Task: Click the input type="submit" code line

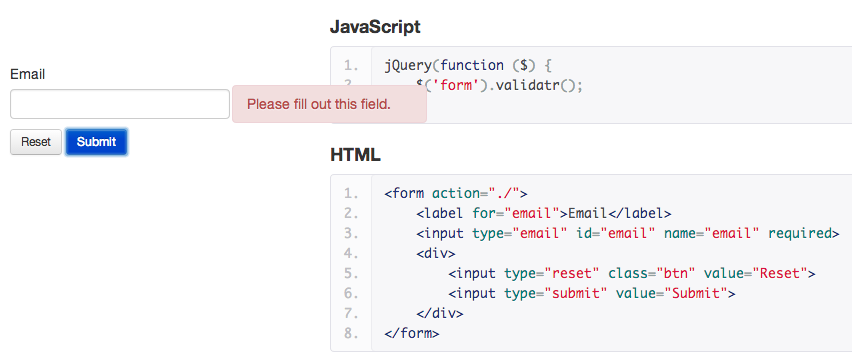Action: 592,294
